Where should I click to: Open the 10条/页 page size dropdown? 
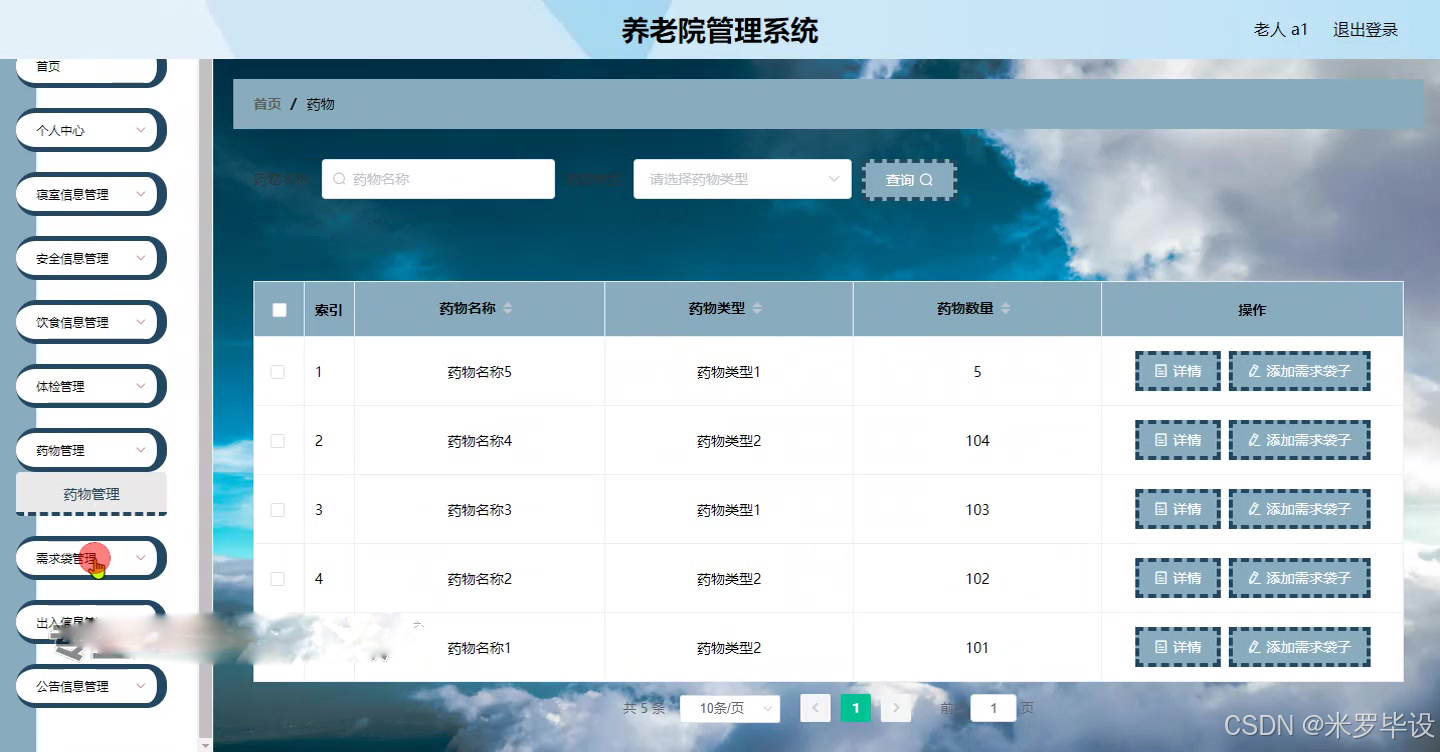(730, 707)
